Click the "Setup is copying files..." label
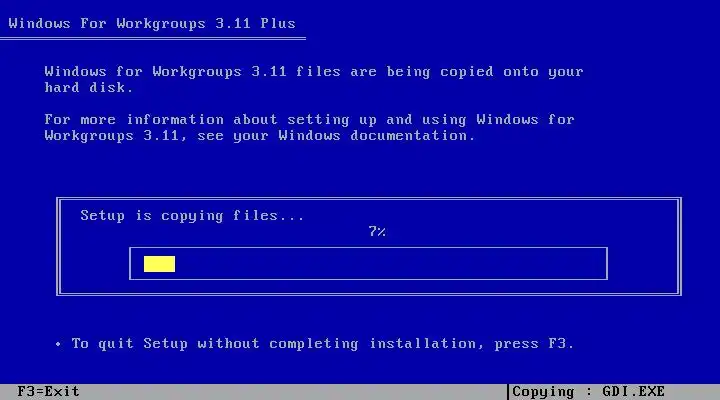The height and width of the screenshot is (400, 720). [192, 216]
